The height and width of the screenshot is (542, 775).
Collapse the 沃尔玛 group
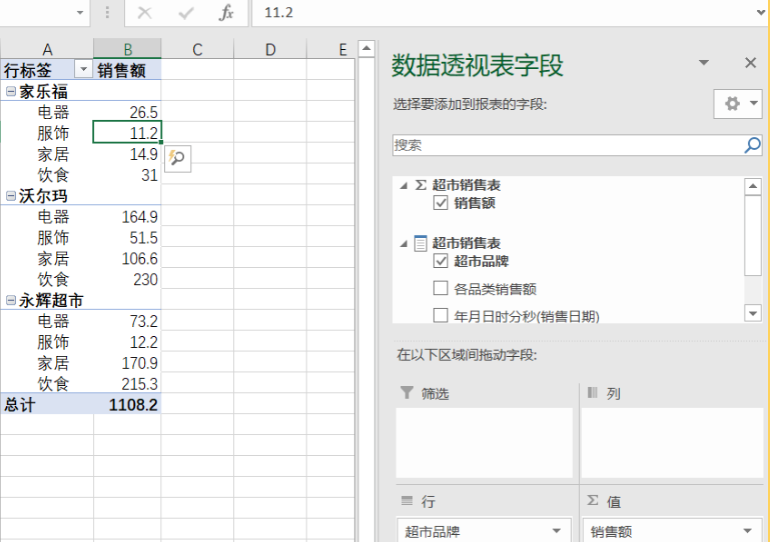(x=11, y=196)
